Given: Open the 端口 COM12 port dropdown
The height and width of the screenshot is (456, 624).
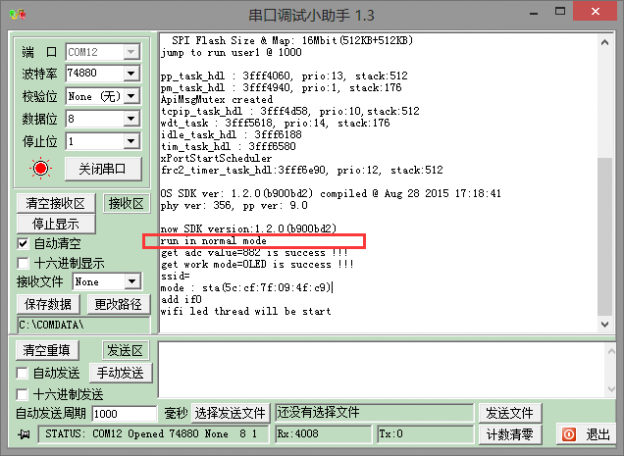Looking at the screenshot, I should pos(131,52).
